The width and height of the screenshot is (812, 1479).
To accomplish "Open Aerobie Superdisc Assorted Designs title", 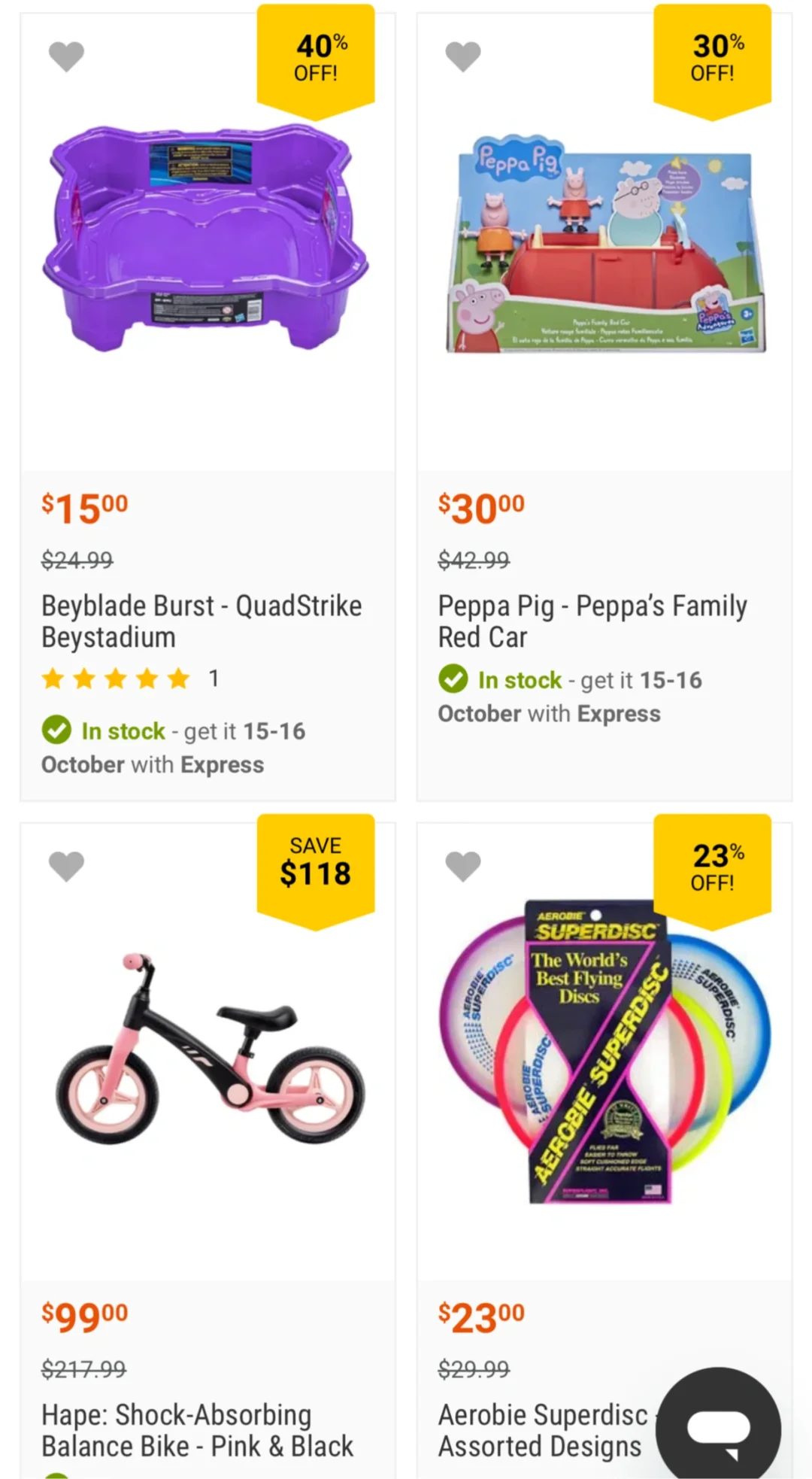I will tap(541, 1430).
